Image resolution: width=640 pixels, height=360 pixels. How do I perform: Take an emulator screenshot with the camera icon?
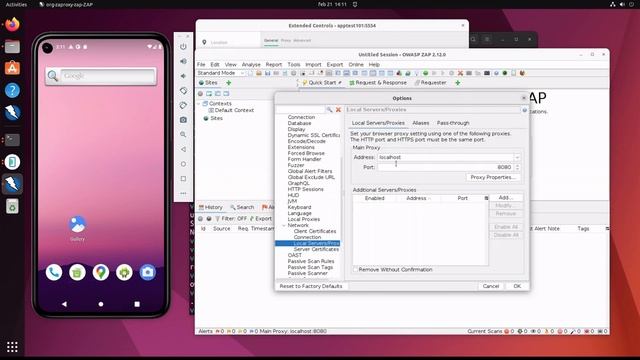coord(183,120)
